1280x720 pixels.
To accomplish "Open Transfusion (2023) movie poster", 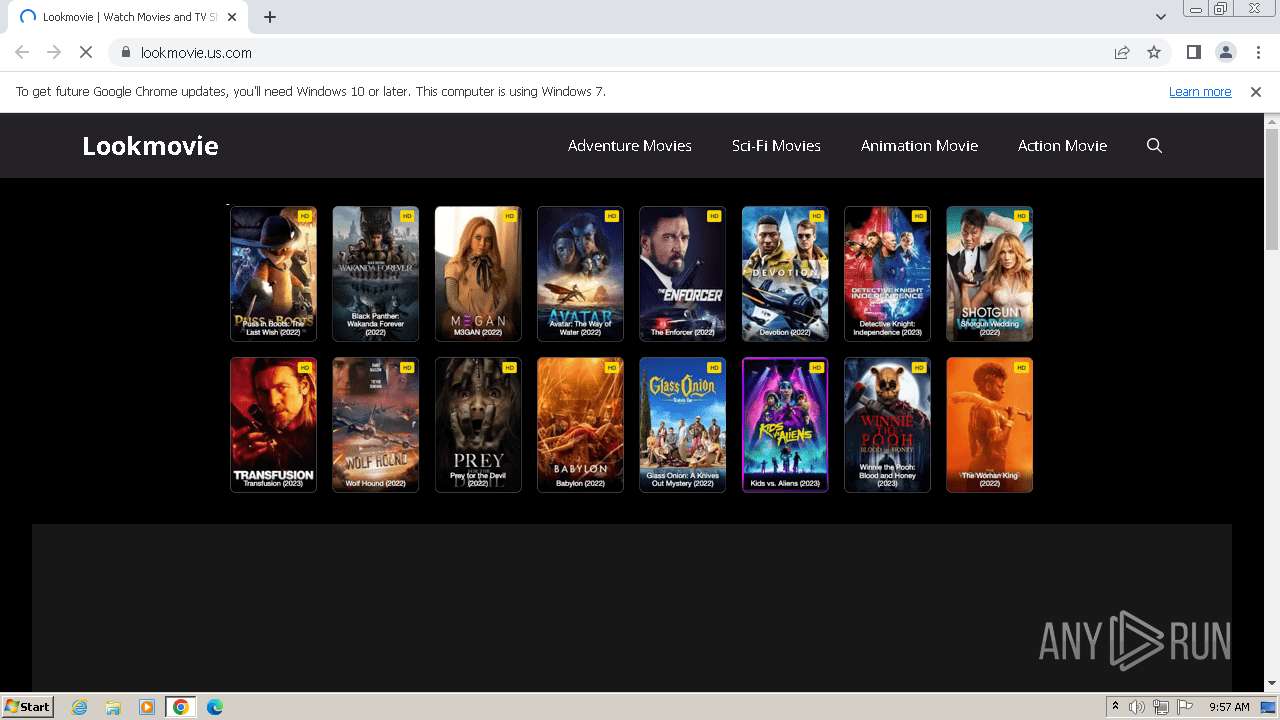I will point(273,425).
